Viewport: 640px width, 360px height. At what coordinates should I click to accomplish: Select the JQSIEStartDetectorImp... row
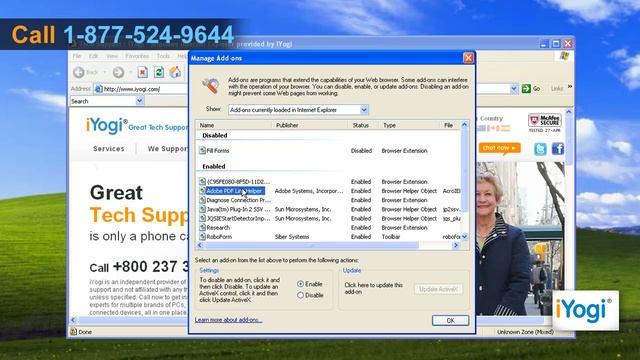click(329, 218)
